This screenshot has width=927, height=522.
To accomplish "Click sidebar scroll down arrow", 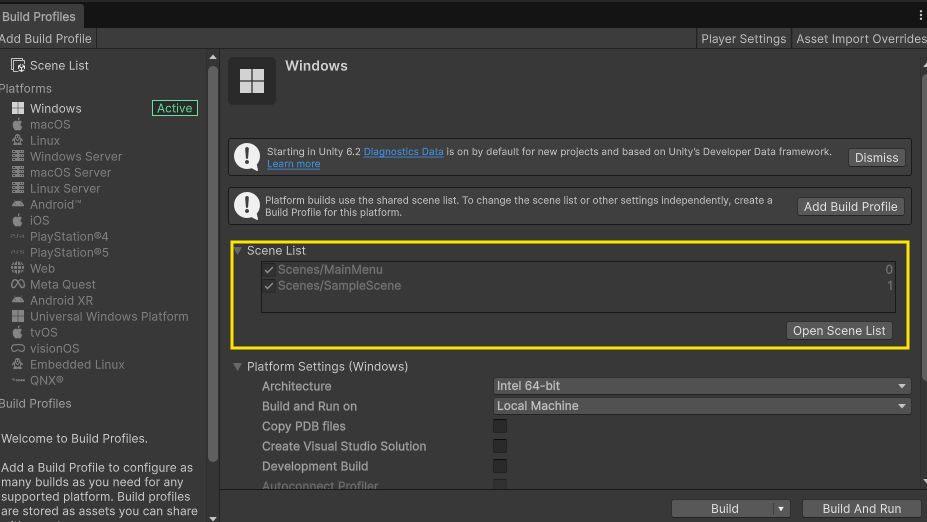I will pos(213,518).
